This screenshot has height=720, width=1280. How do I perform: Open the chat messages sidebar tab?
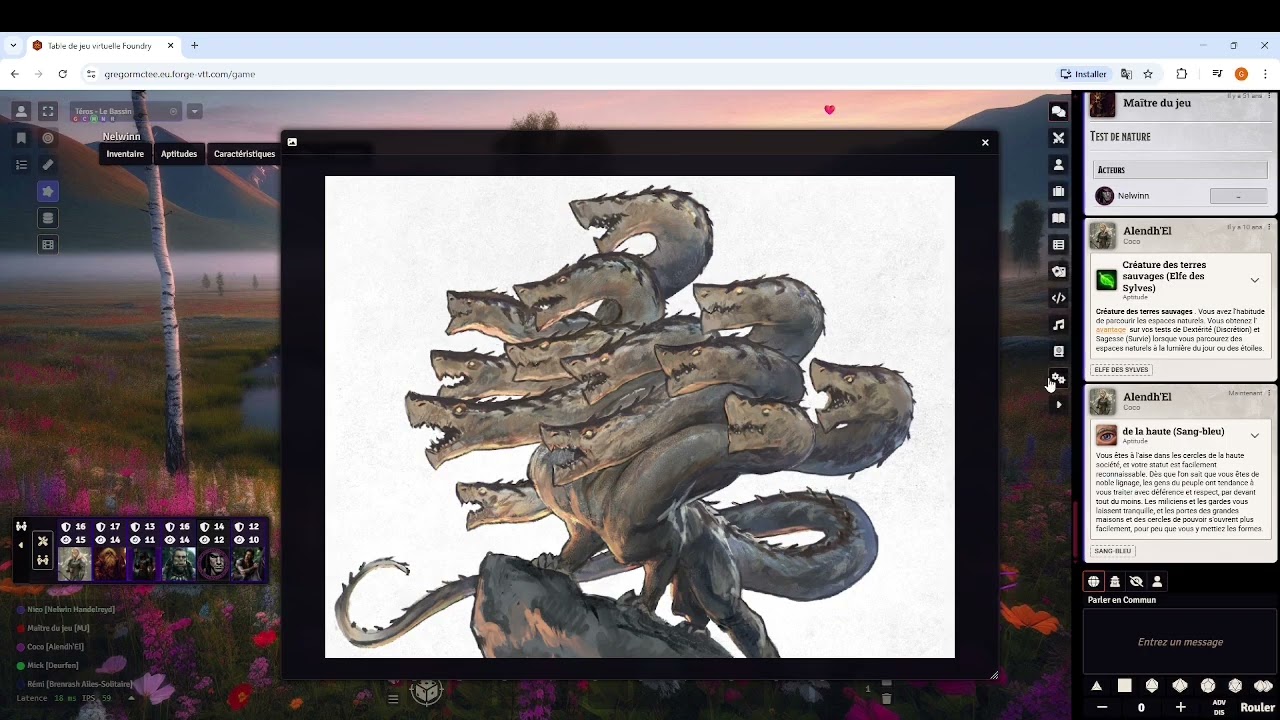pos(1058,111)
